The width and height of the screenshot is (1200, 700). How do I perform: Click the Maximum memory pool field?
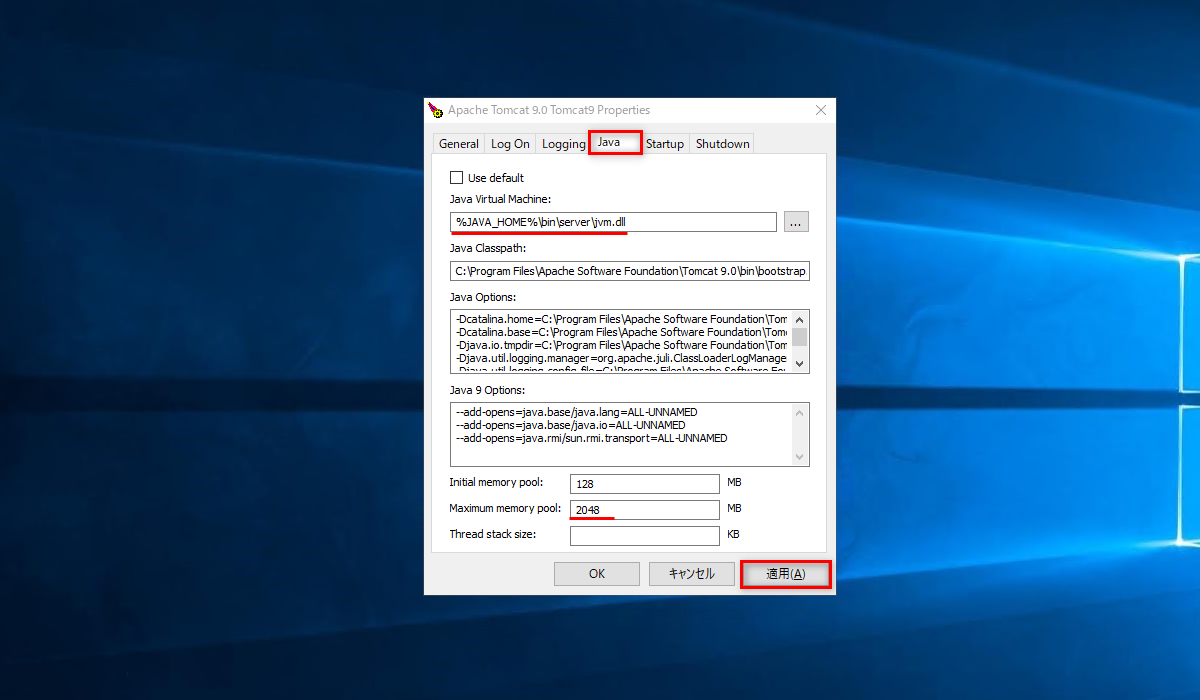(645, 510)
